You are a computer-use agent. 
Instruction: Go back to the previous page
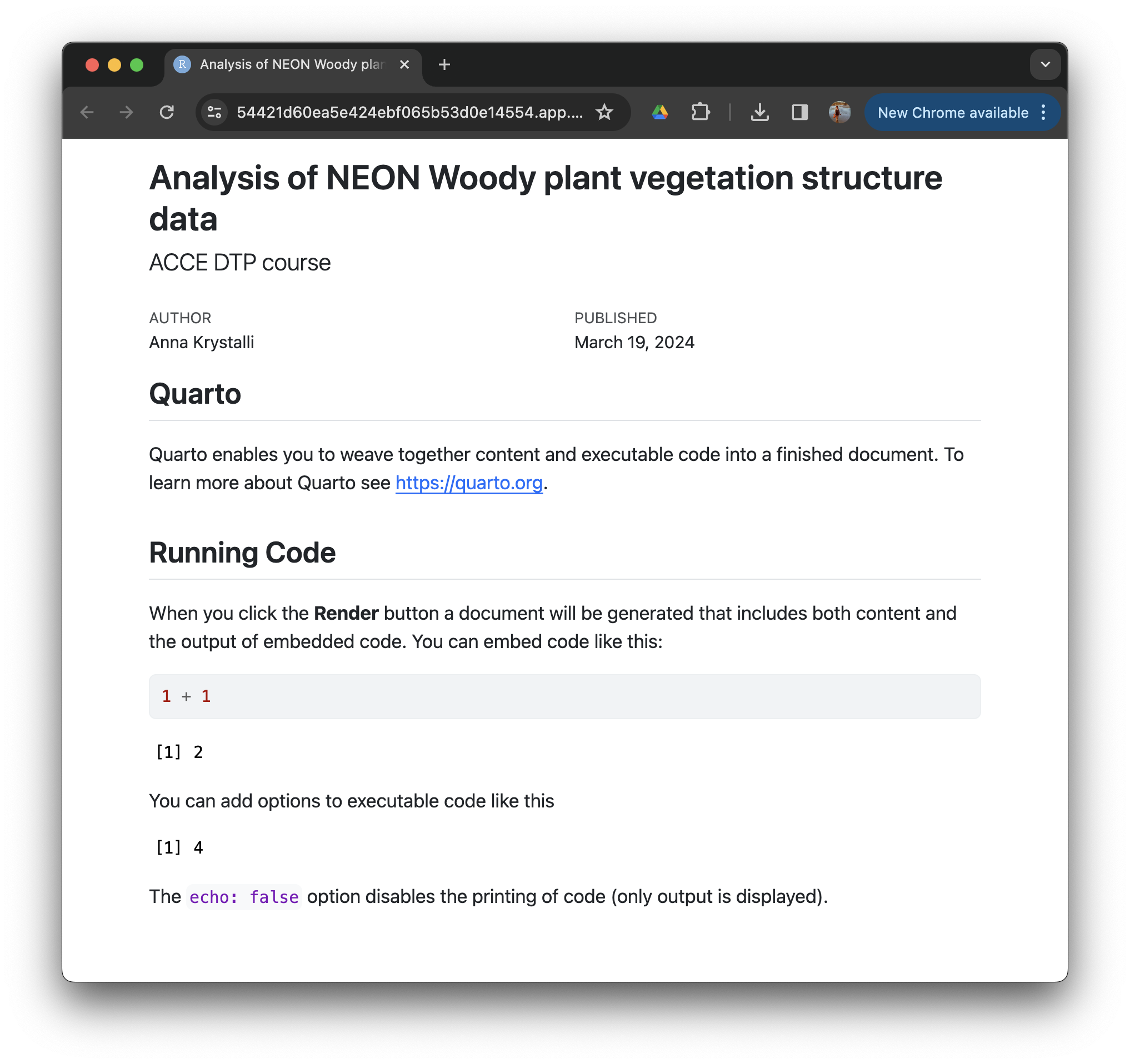(87, 113)
